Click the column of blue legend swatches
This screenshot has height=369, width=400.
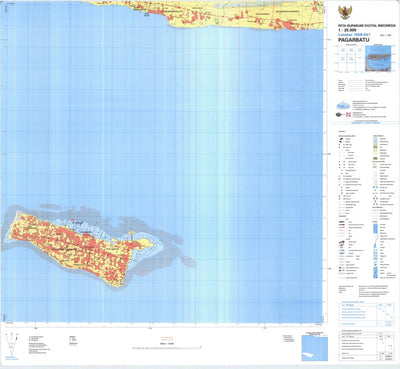tap(375, 250)
